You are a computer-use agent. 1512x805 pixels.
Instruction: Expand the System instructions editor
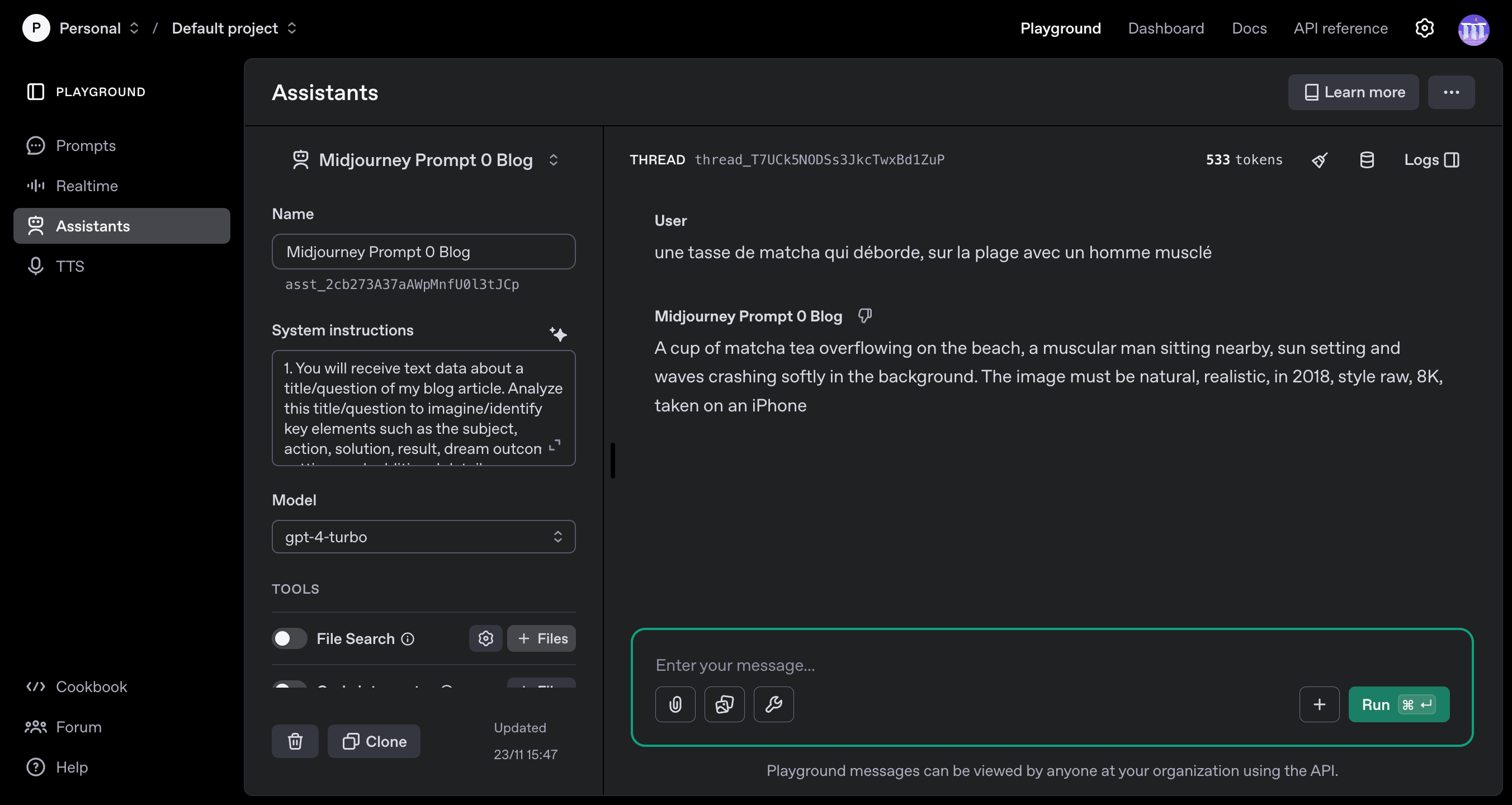pos(555,446)
